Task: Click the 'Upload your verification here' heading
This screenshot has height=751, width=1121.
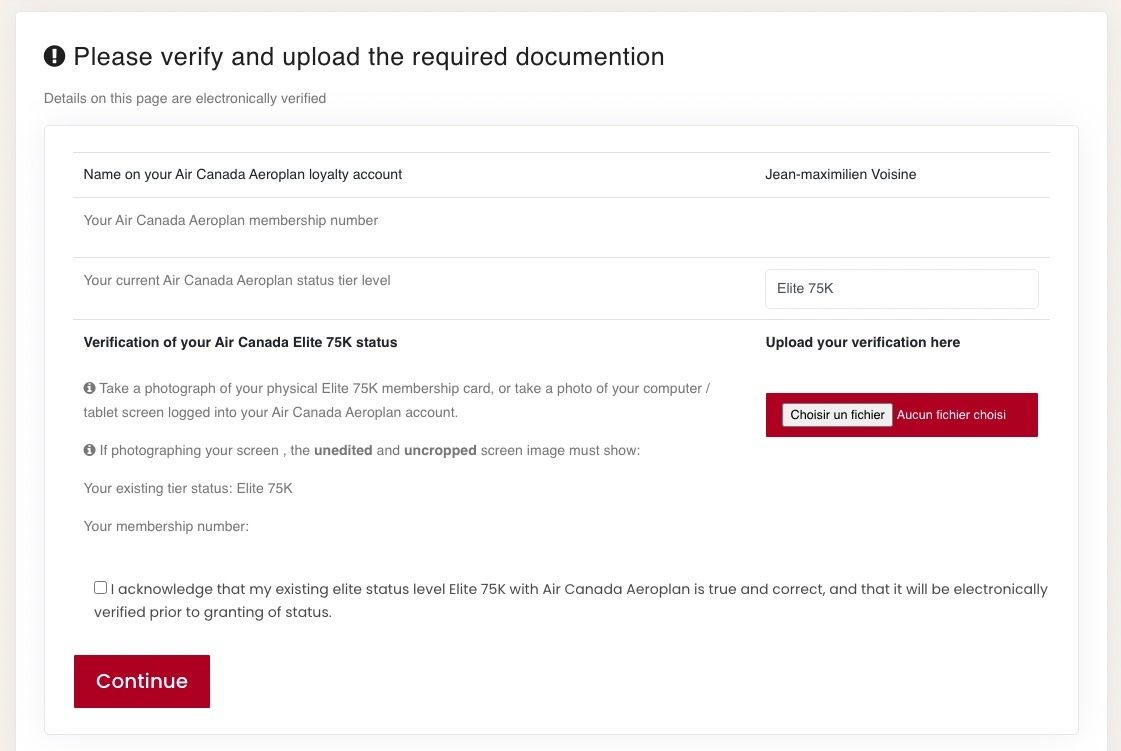Action: 862,343
